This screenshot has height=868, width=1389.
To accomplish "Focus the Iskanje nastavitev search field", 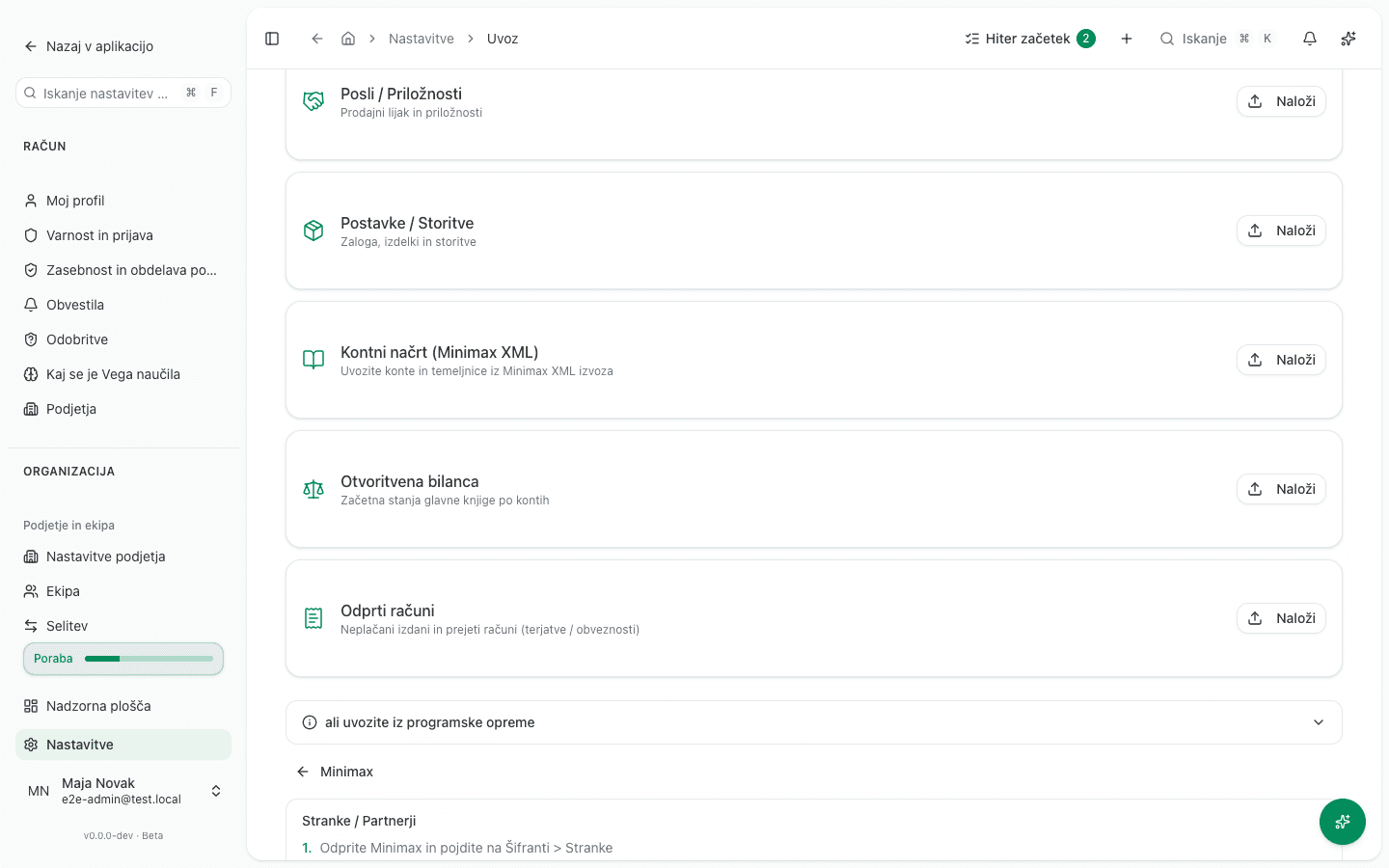I will [123, 93].
